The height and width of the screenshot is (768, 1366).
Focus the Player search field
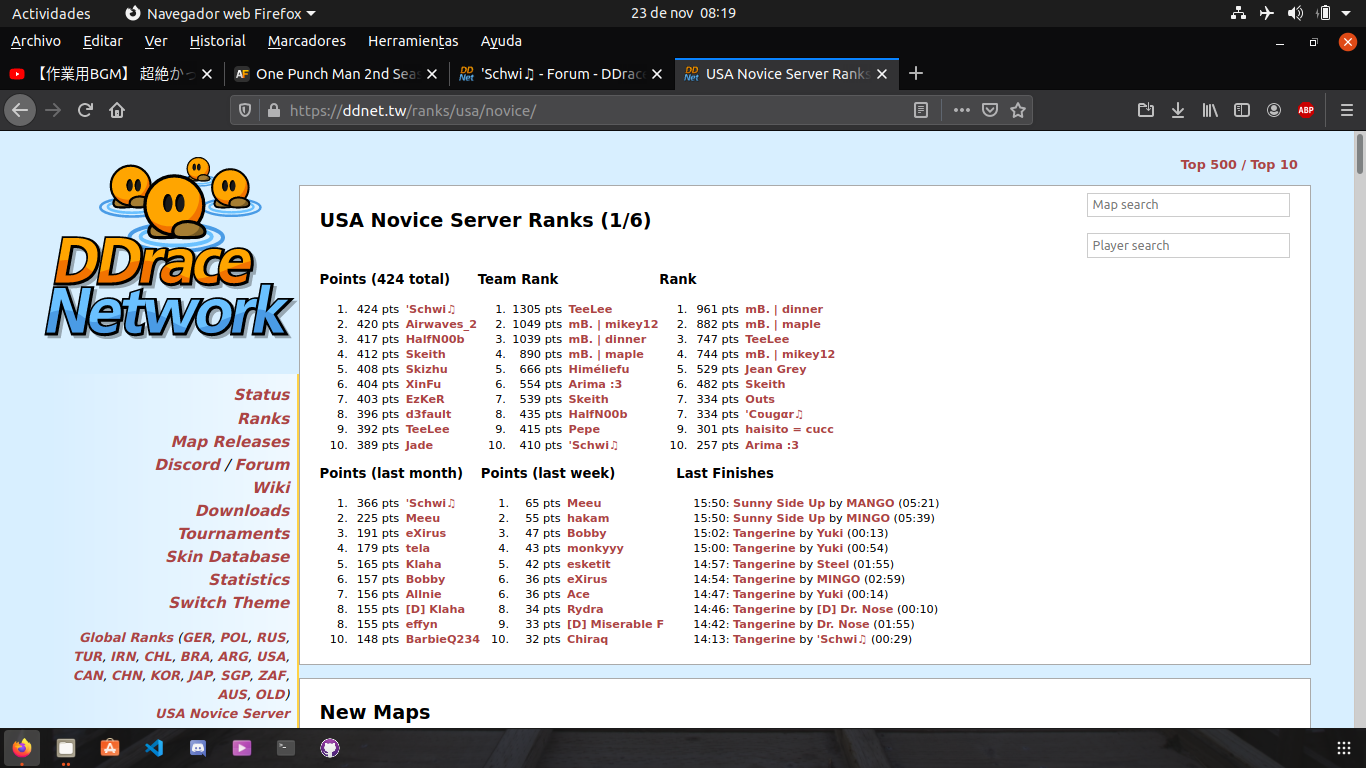[1187, 246]
